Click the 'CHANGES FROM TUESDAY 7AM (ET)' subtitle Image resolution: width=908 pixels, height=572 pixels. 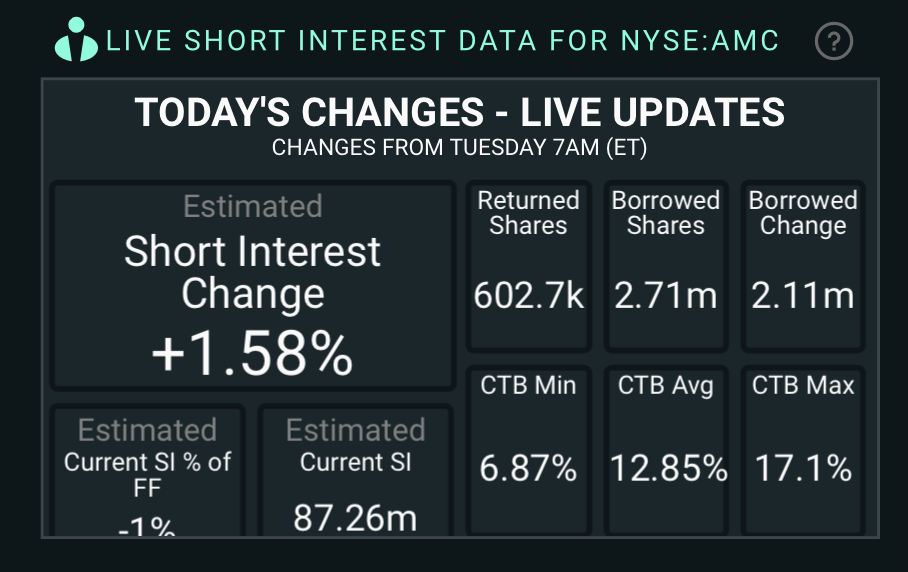460,148
